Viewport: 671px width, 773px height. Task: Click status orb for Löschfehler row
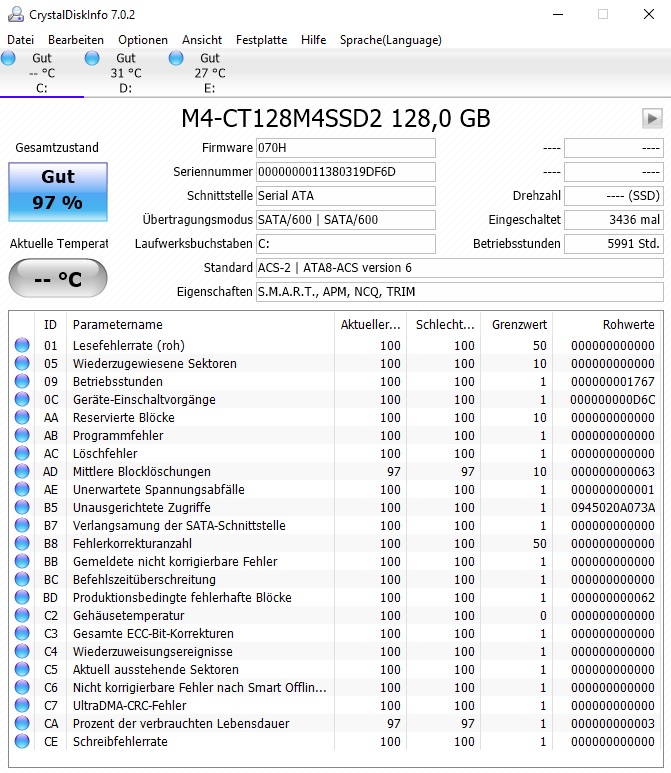(22, 453)
